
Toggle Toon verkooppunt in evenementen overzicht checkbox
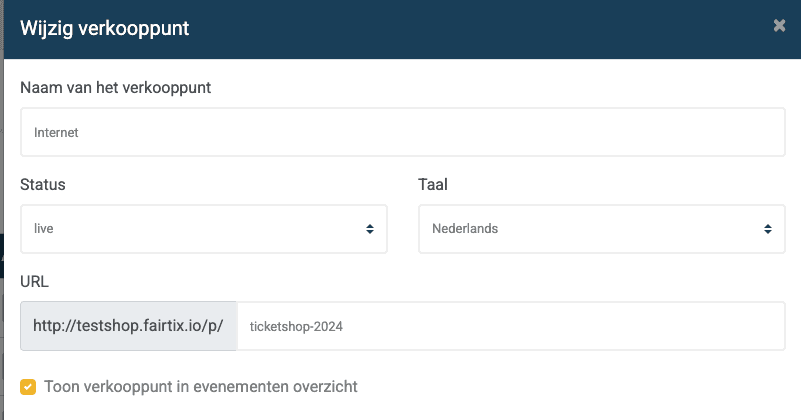coord(28,387)
